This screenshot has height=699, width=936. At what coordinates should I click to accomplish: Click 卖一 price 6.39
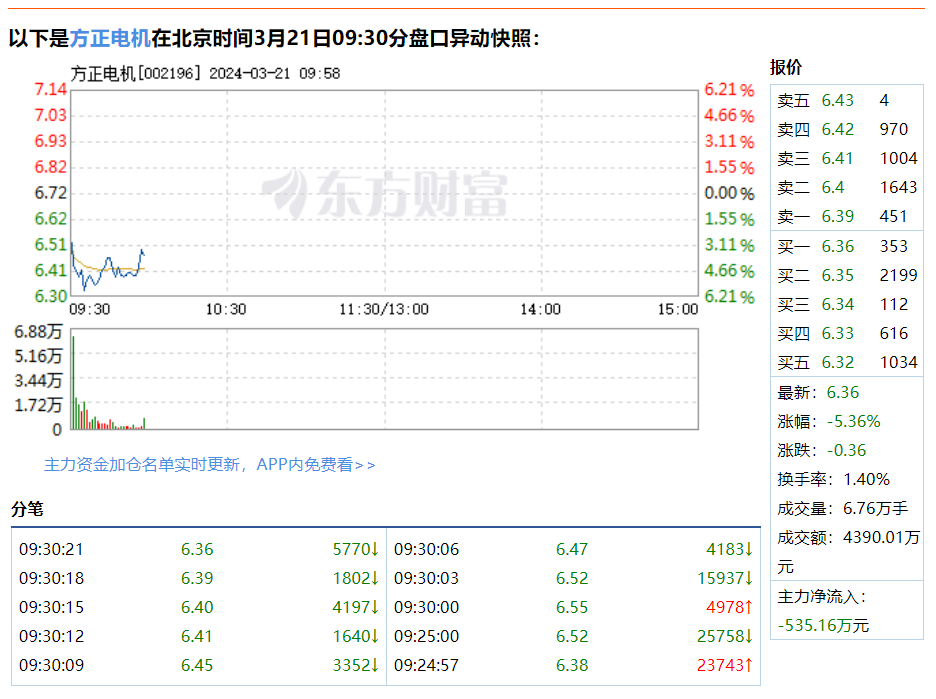pos(838,216)
